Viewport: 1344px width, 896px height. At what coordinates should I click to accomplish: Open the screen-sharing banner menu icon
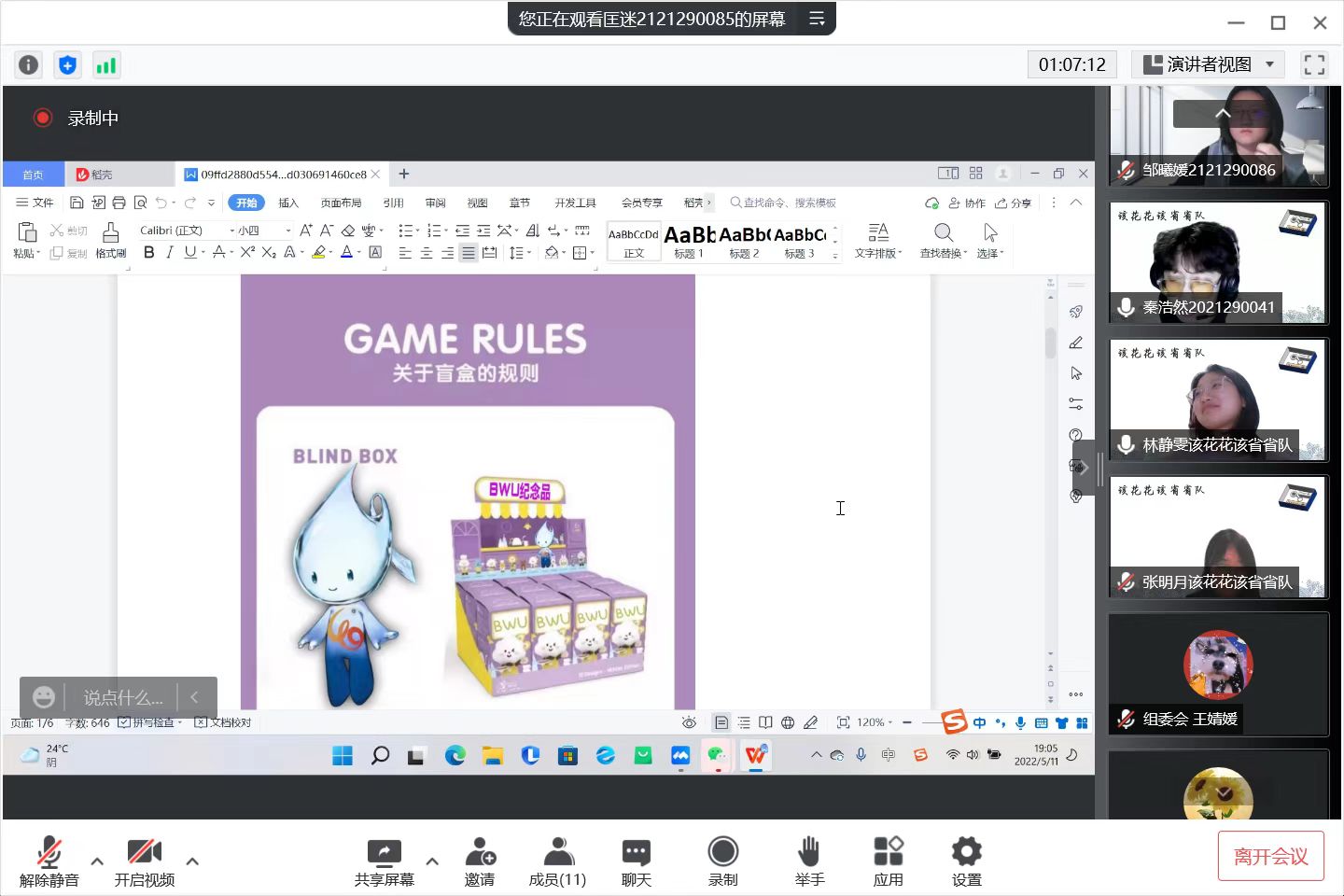[x=817, y=19]
